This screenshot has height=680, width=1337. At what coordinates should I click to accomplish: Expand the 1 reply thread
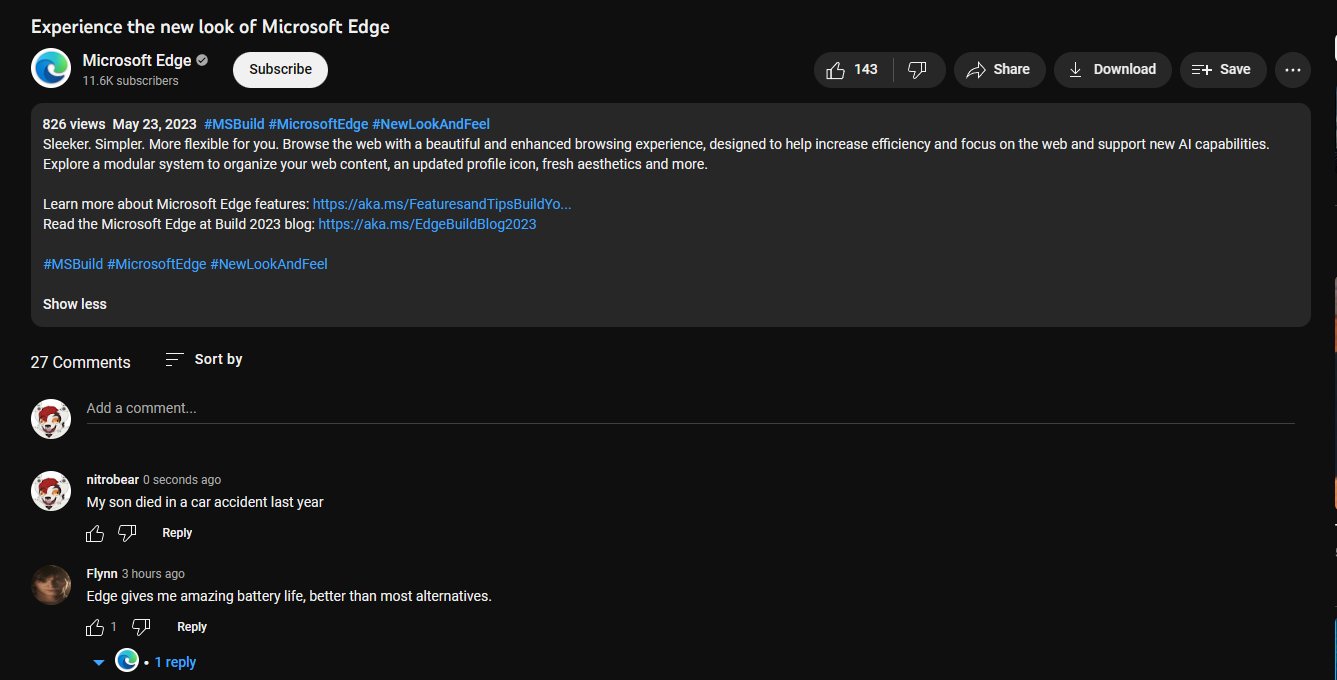(174, 662)
